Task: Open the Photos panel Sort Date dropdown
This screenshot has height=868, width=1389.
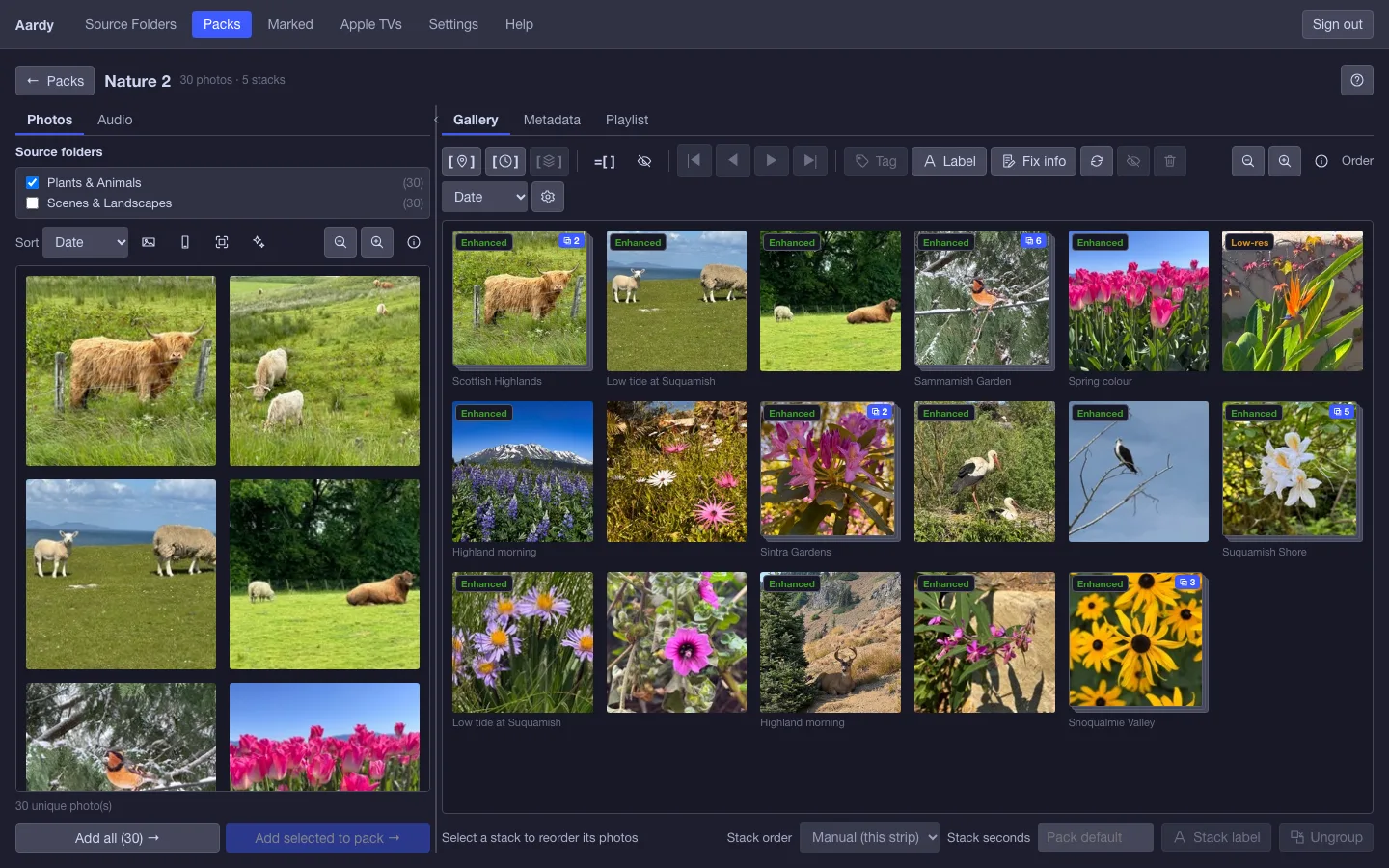Action: pyautogui.click(x=86, y=242)
